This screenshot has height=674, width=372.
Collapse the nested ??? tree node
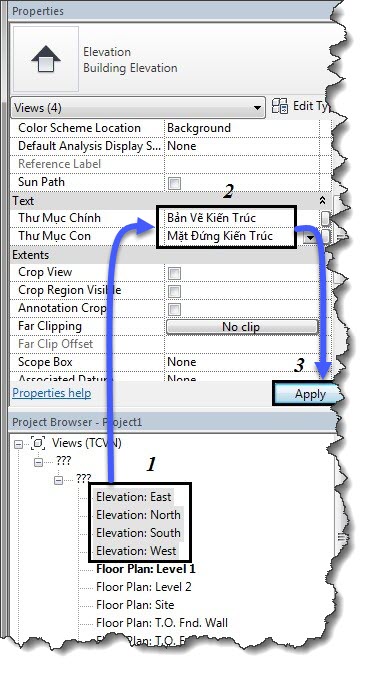[58, 481]
